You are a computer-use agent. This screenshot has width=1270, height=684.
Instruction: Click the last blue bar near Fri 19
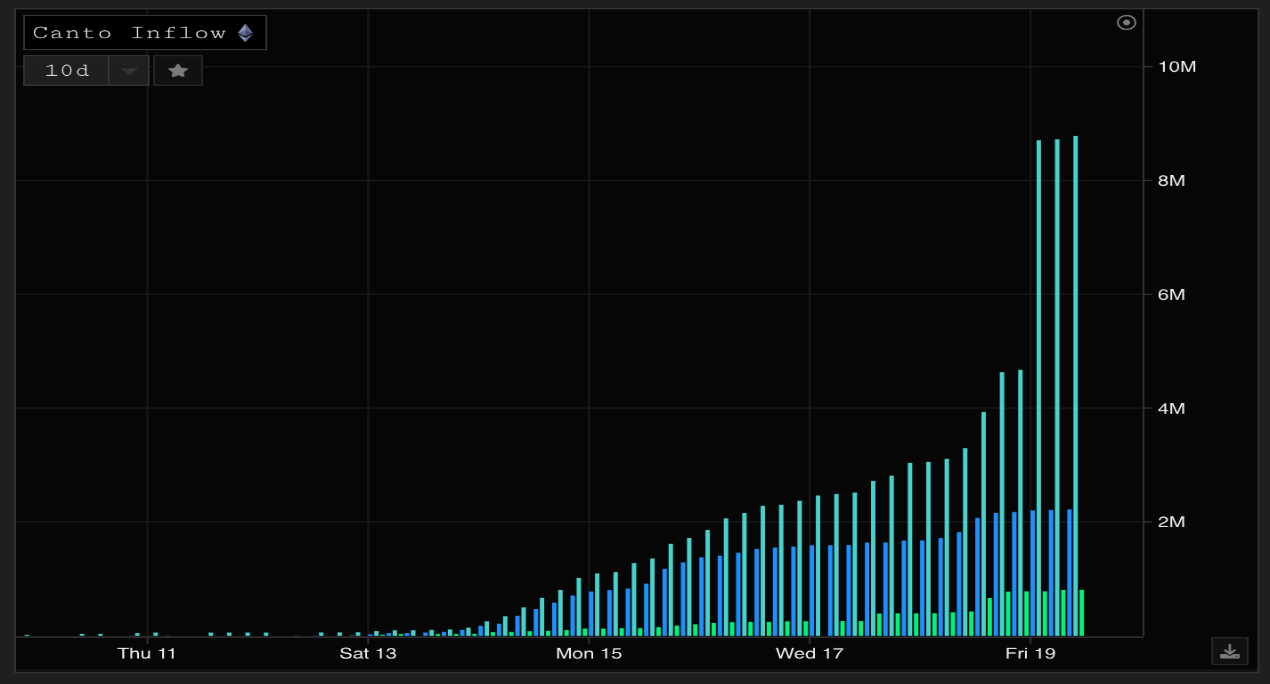click(x=1069, y=573)
